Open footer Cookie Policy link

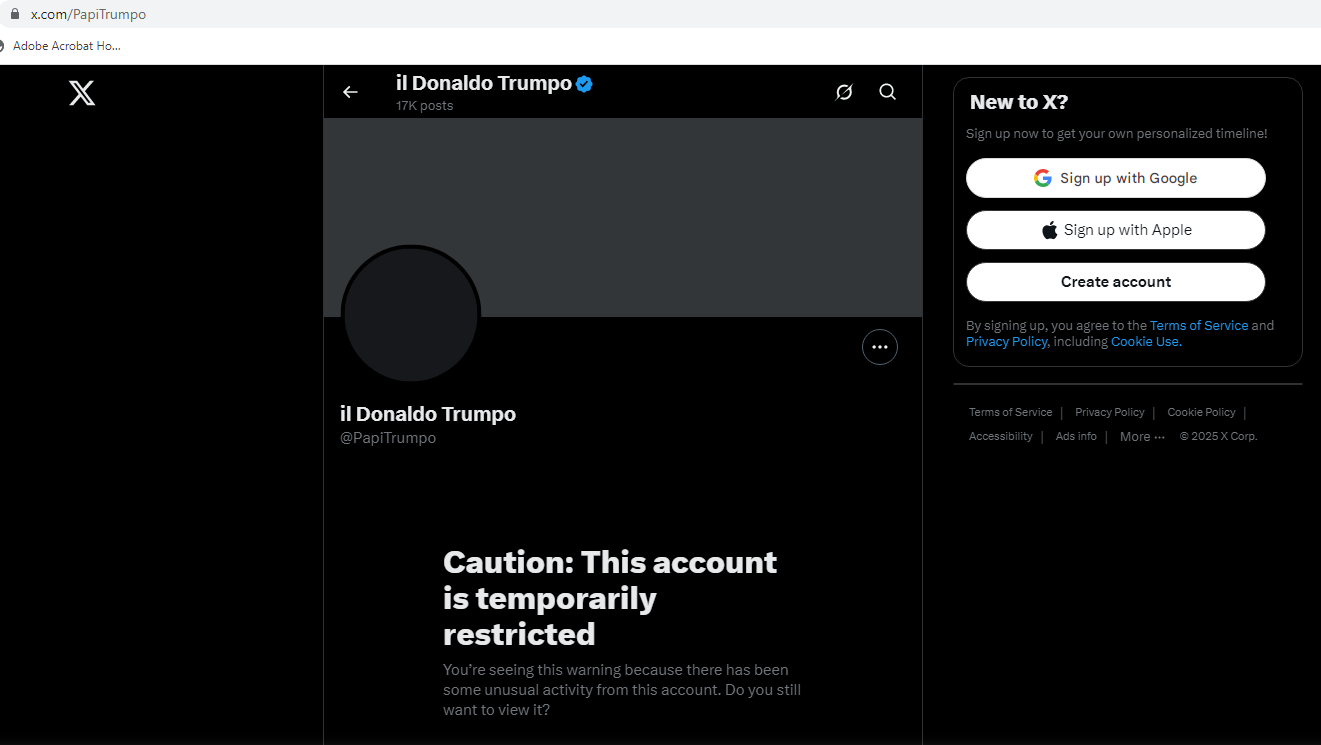[x=1201, y=412]
